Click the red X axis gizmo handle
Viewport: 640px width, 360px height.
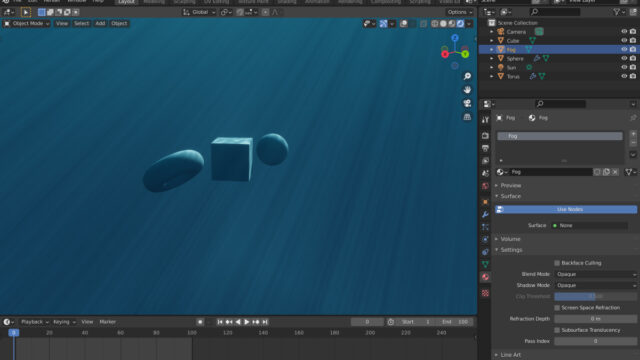[445, 54]
